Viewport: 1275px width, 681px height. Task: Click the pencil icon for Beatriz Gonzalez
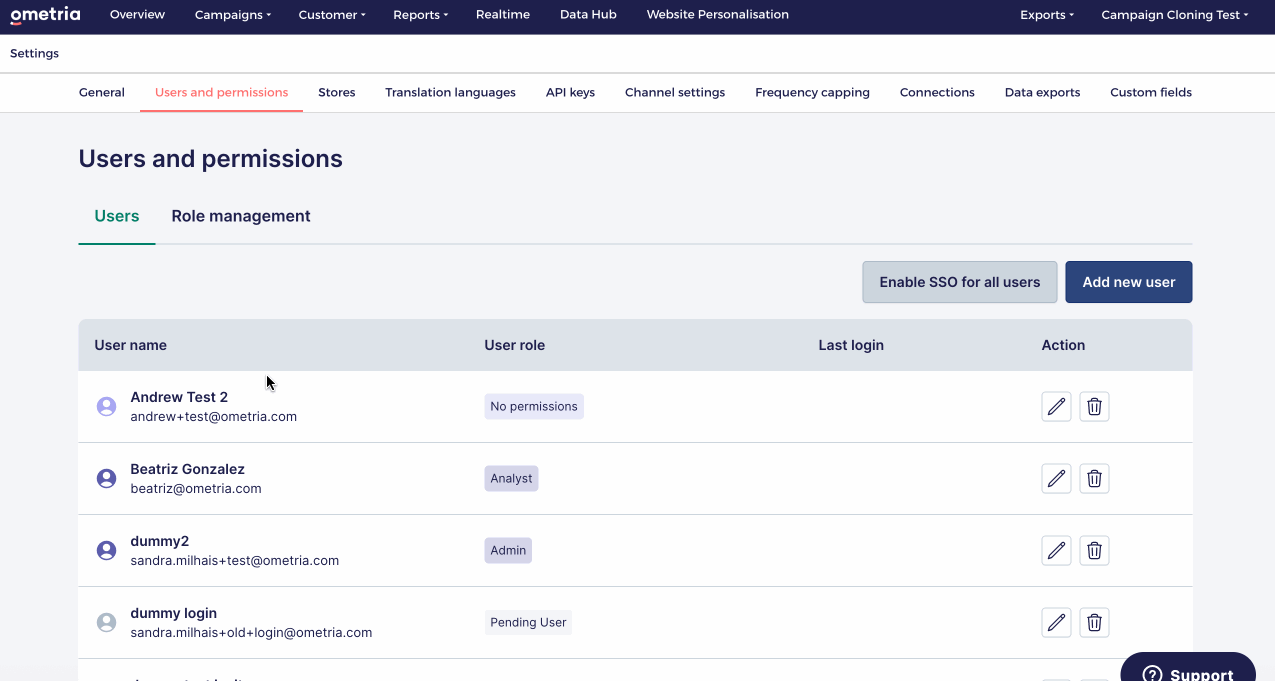coord(1056,478)
